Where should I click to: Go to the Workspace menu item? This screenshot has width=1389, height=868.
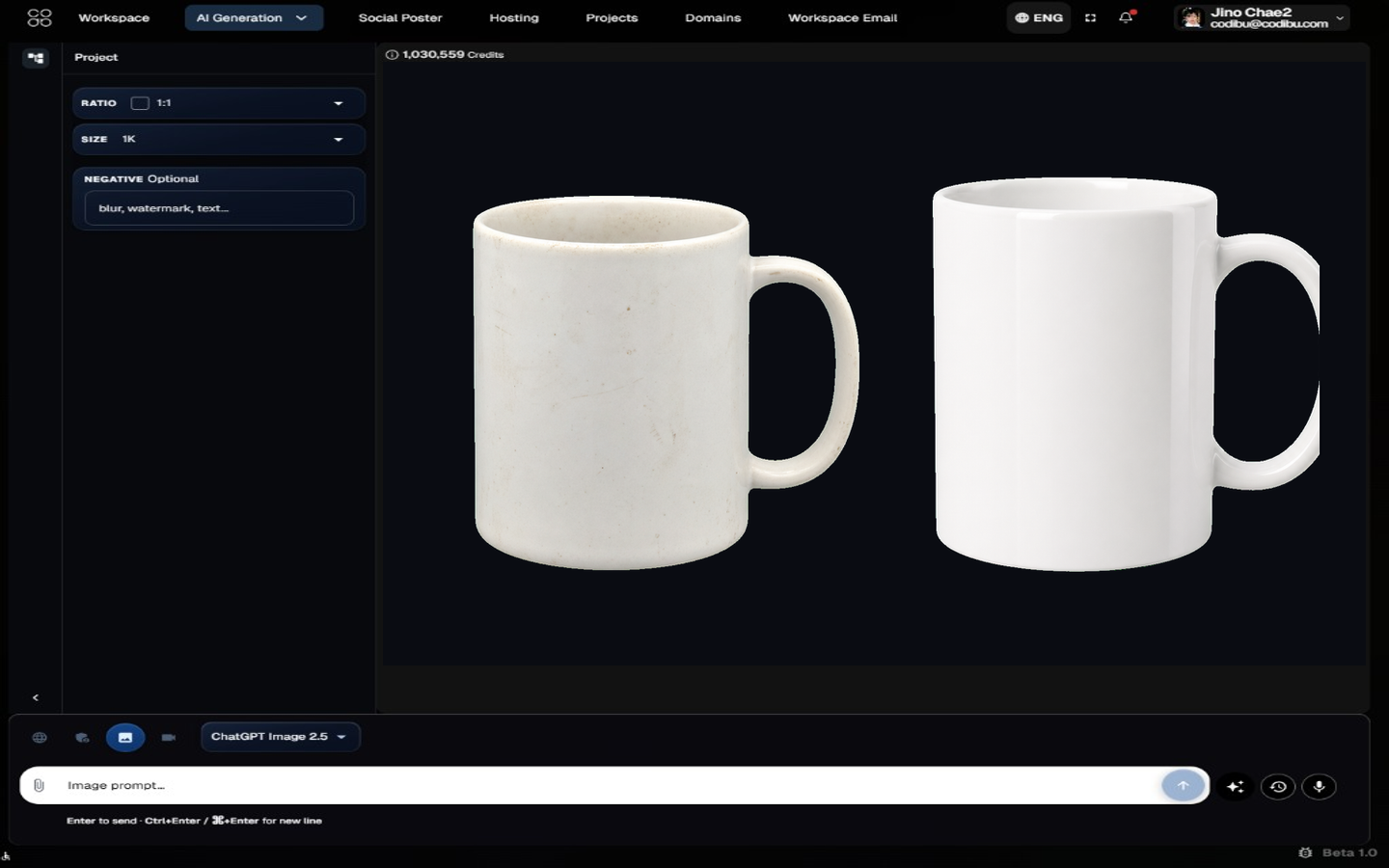[114, 17]
